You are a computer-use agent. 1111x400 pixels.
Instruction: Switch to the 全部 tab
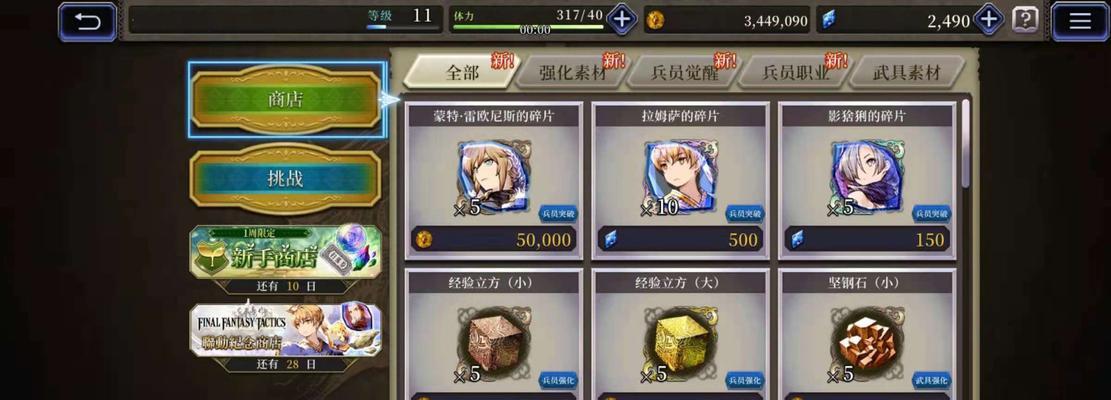pos(462,72)
